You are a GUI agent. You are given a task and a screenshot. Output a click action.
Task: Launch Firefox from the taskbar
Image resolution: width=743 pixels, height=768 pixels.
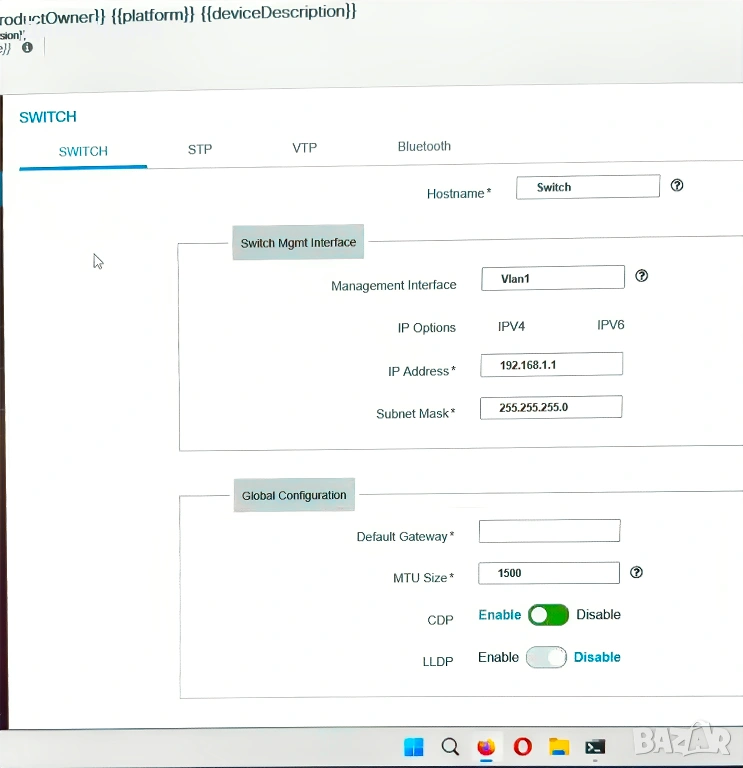pyautogui.click(x=486, y=747)
